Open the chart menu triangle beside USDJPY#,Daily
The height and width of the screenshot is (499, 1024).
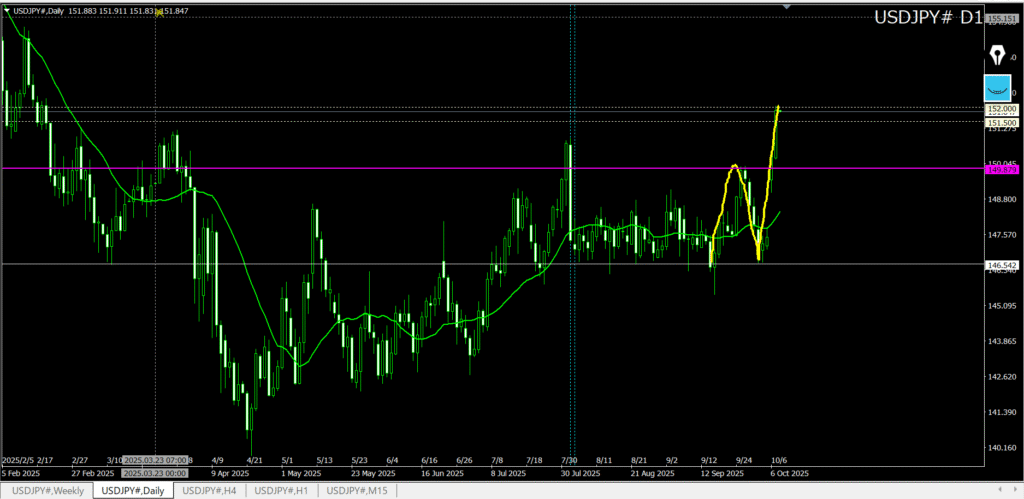pyautogui.click(x=7, y=11)
